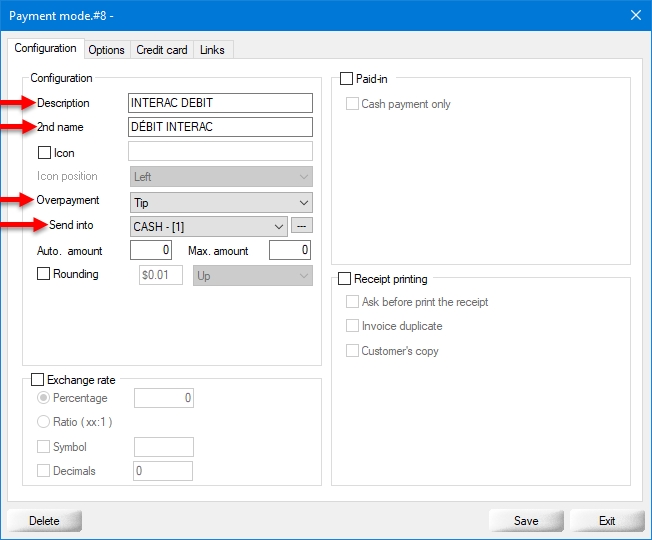Click the Description field with INTERAC DEBIT
The width and height of the screenshot is (652, 540).
pos(220,103)
